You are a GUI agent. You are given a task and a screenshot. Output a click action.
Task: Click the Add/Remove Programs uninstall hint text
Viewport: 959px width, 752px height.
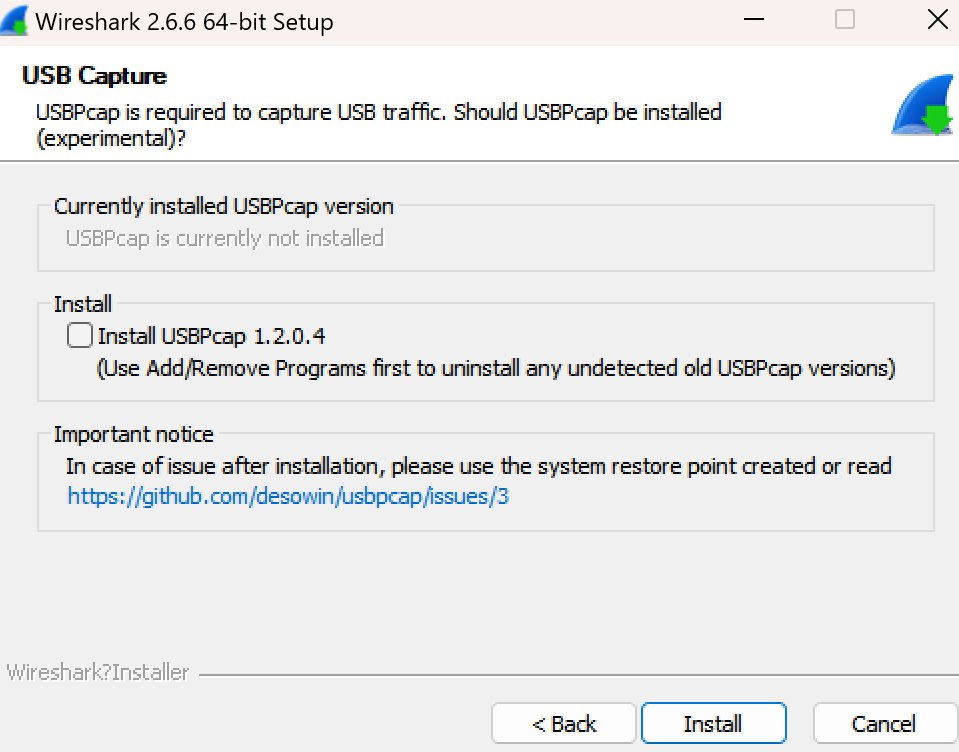click(495, 368)
